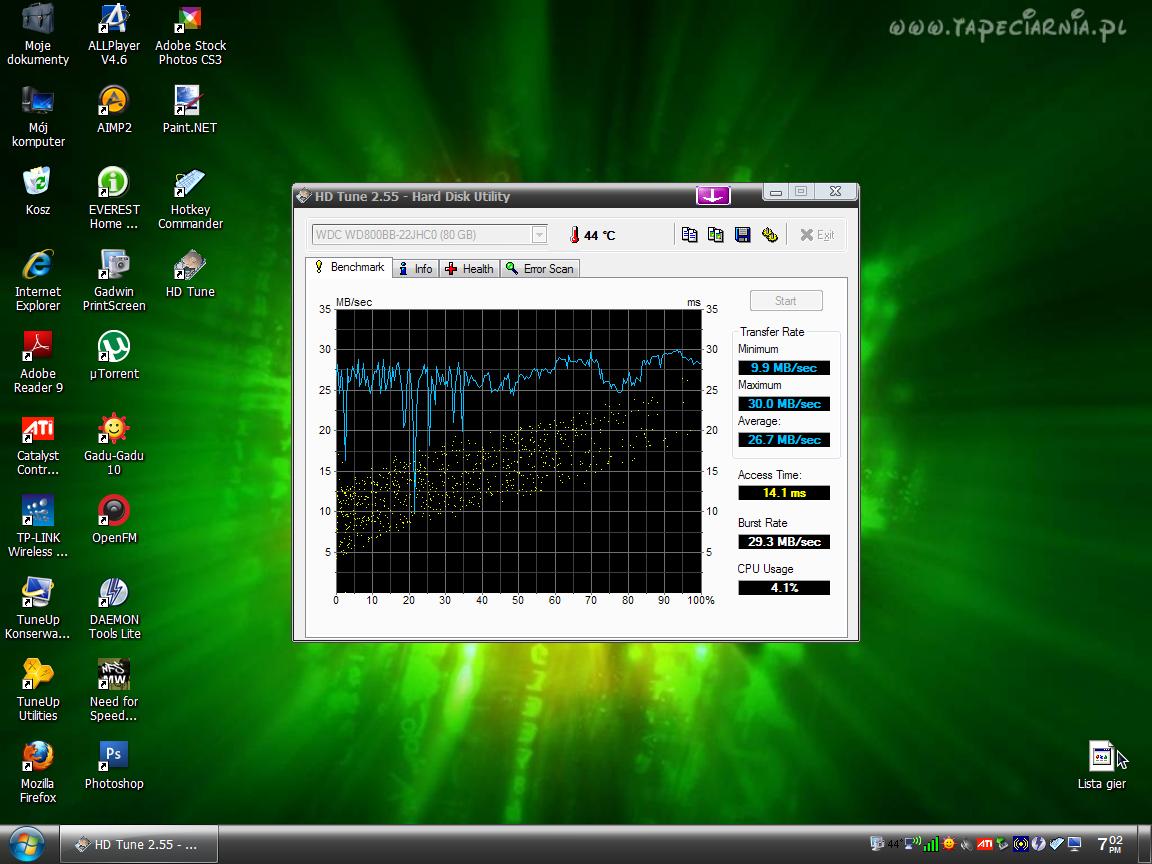Click the taskbar clock showing 7:02 PM
Image resolution: width=1152 pixels, height=864 pixels.
click(1108, 844)
